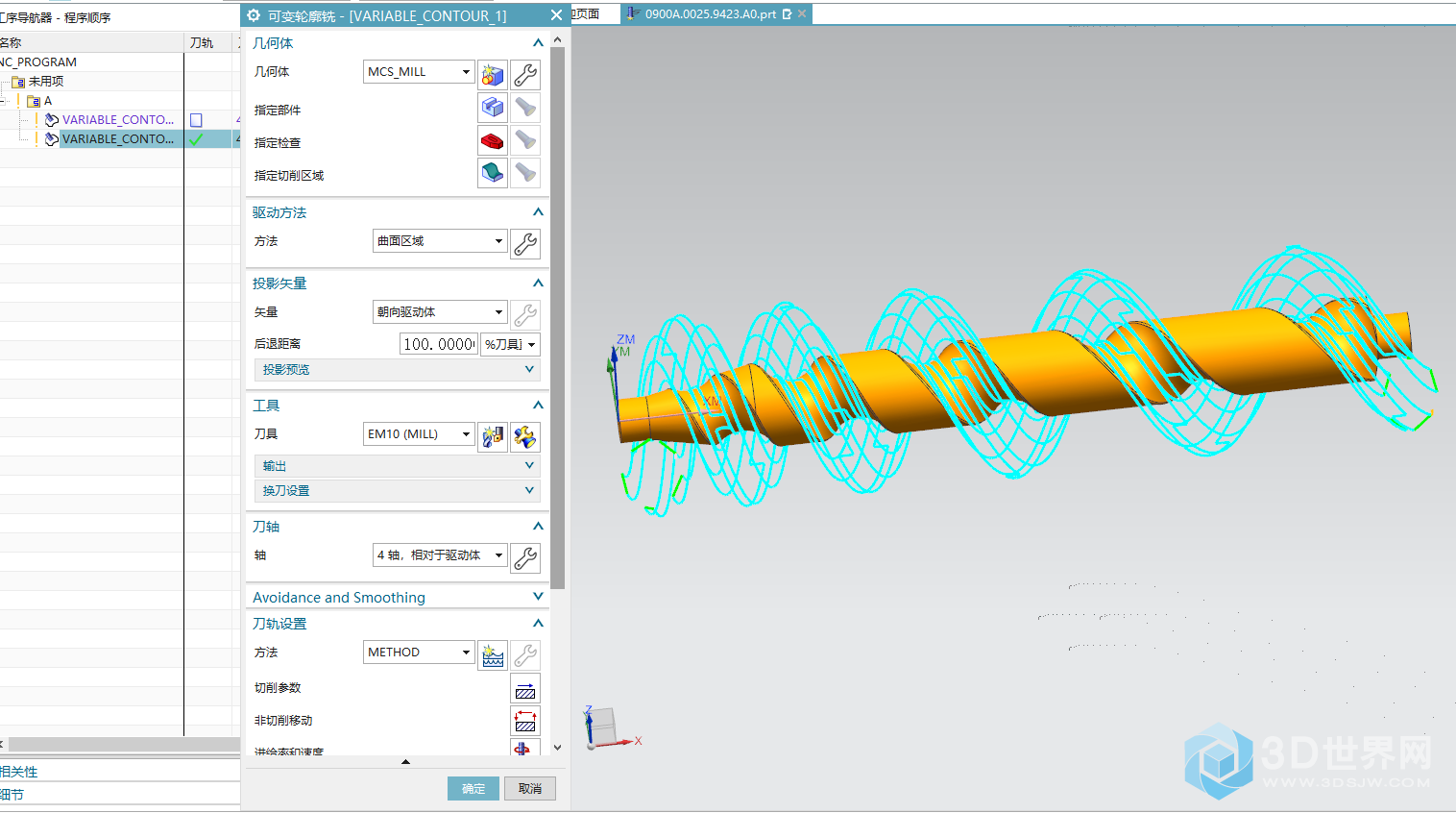Open the cutting parameters icon
Image resolution: width=1456 pixels, height=813 pixels.
tap(525, 689)
